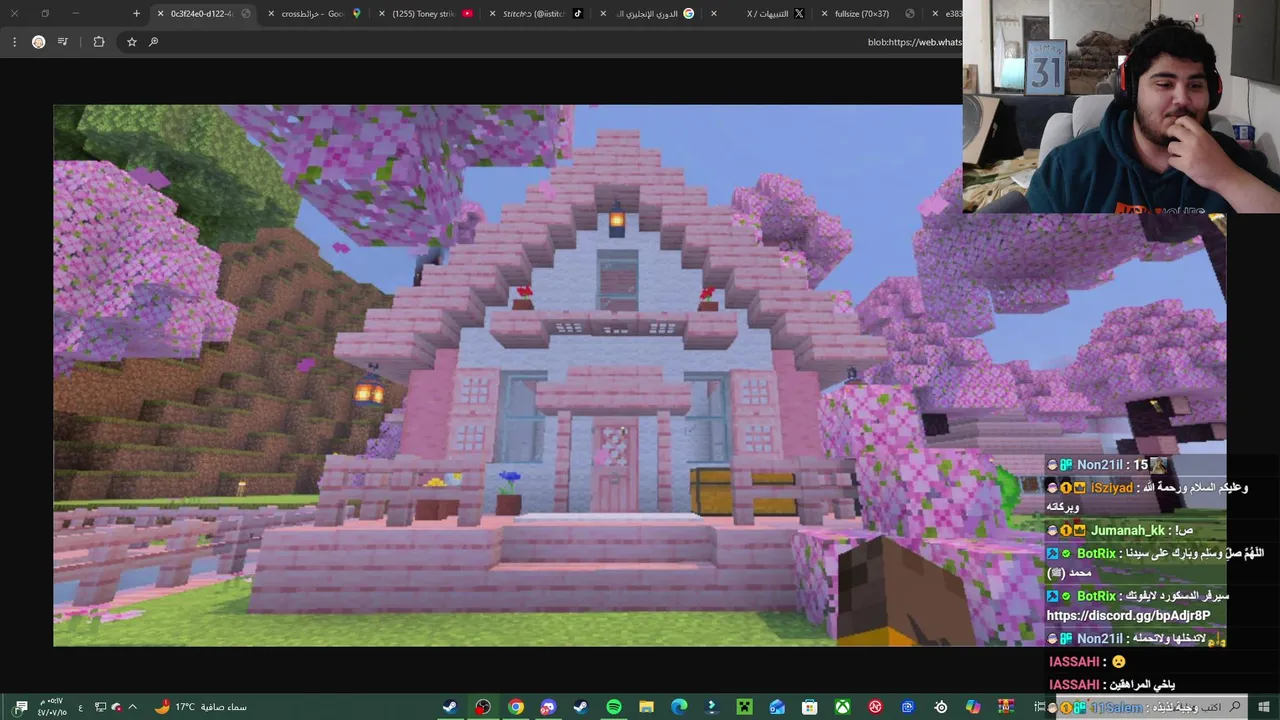
Task: Click Jumanah_kk username in chat overlay
Action: point(1127,530)
